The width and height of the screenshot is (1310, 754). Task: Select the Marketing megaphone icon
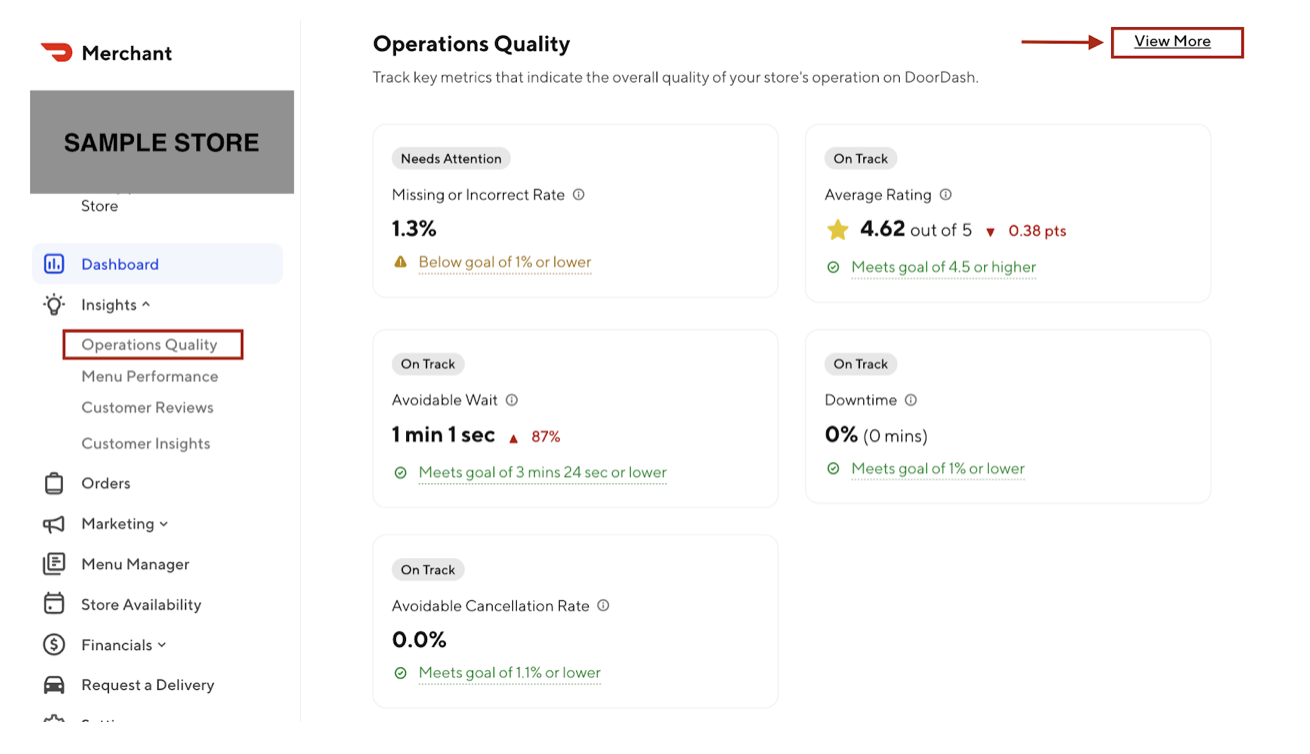(54, 523)
